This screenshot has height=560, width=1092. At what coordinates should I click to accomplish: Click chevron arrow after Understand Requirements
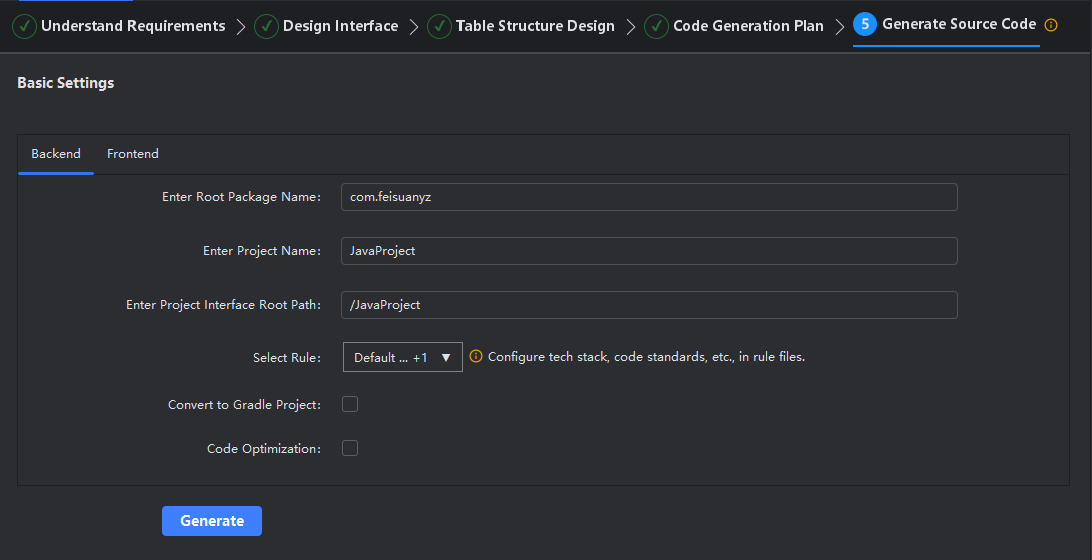tap(240, 27)
